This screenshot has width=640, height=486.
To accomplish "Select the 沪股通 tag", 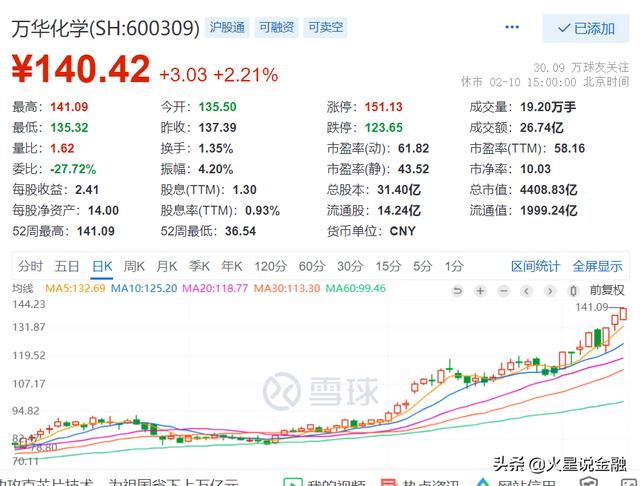I will [x=227, y=27].
